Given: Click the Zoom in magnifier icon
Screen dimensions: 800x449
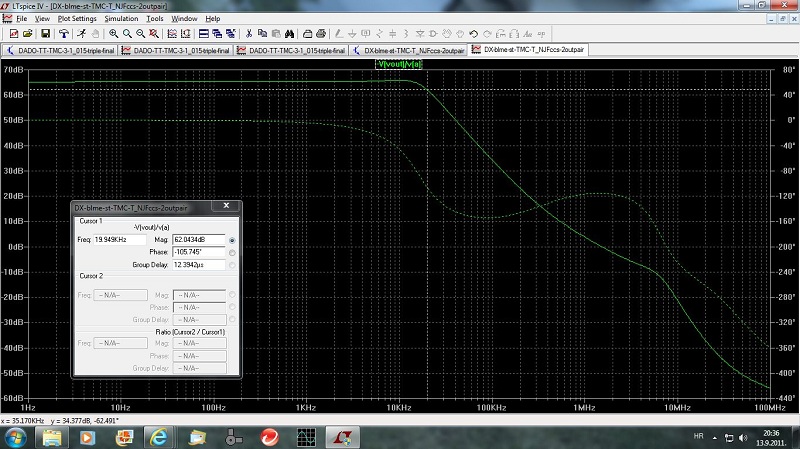Looking at the screenshot, I should point(114,33).
